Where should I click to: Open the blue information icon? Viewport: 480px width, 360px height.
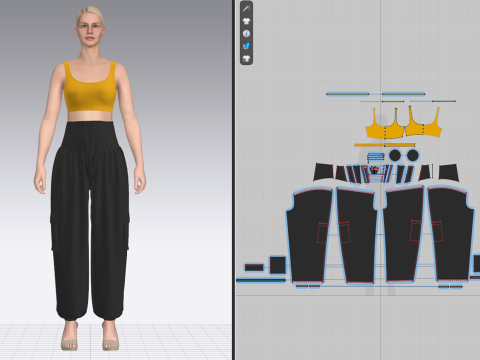click(246, 34)
